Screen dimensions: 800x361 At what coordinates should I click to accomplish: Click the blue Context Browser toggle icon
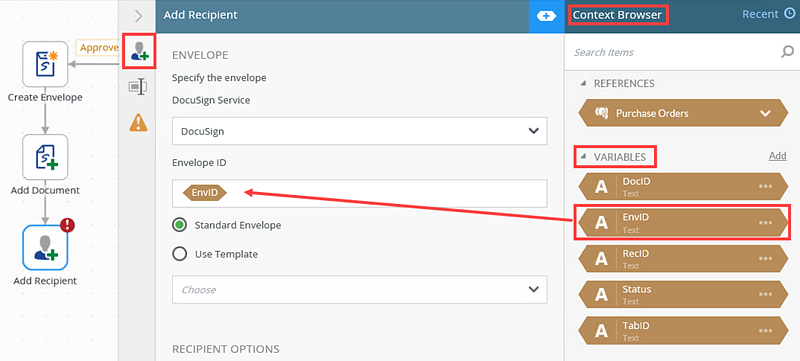[546, 16]
